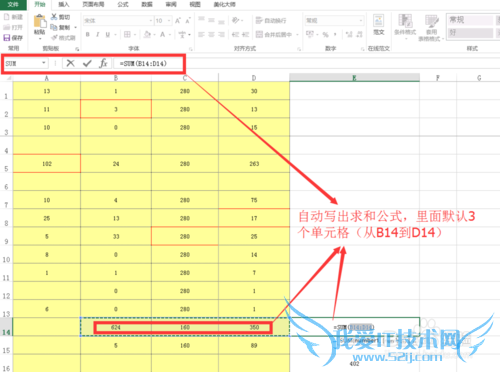500x372 pixels.
Task: Select the 好 (Good) cell style
Action: point(470,33)
